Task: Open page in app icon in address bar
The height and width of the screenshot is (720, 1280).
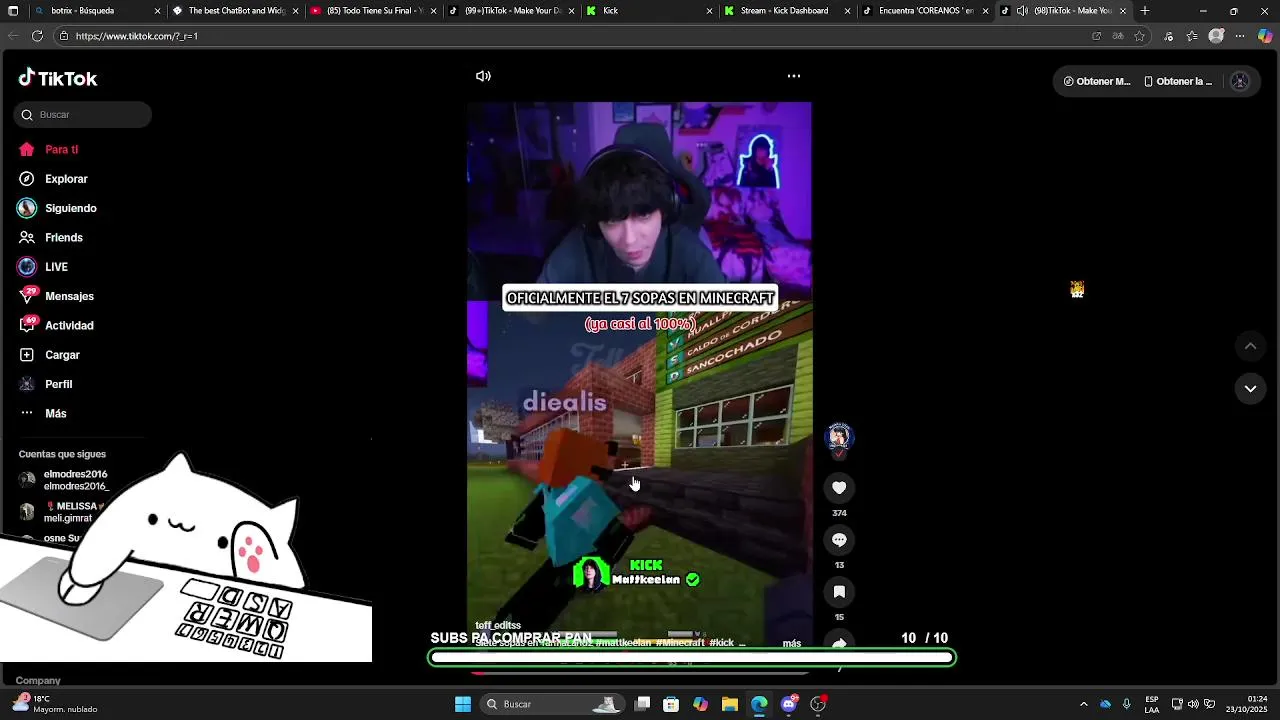Action: pos(1096,36)
